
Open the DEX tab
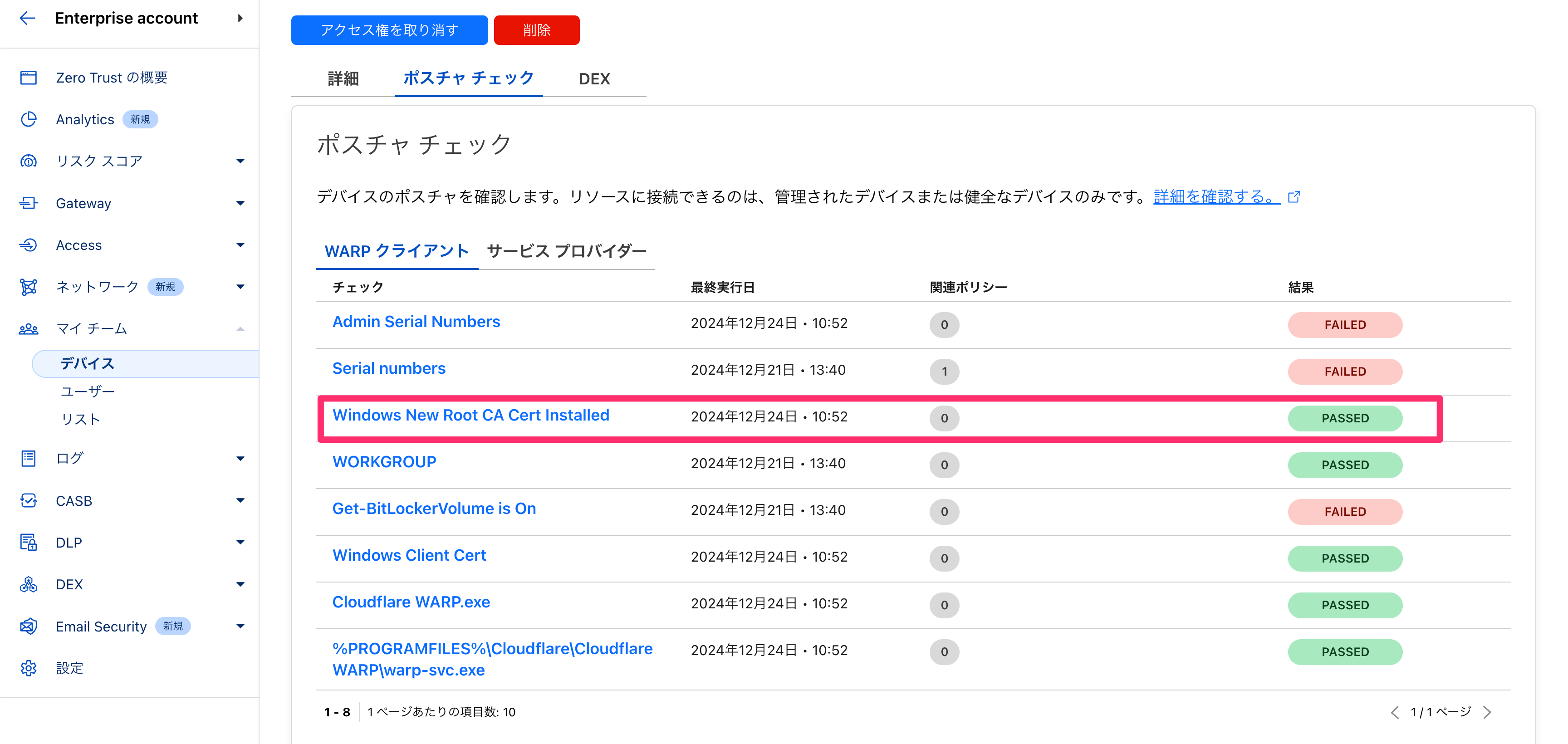(x=594, y=78)
